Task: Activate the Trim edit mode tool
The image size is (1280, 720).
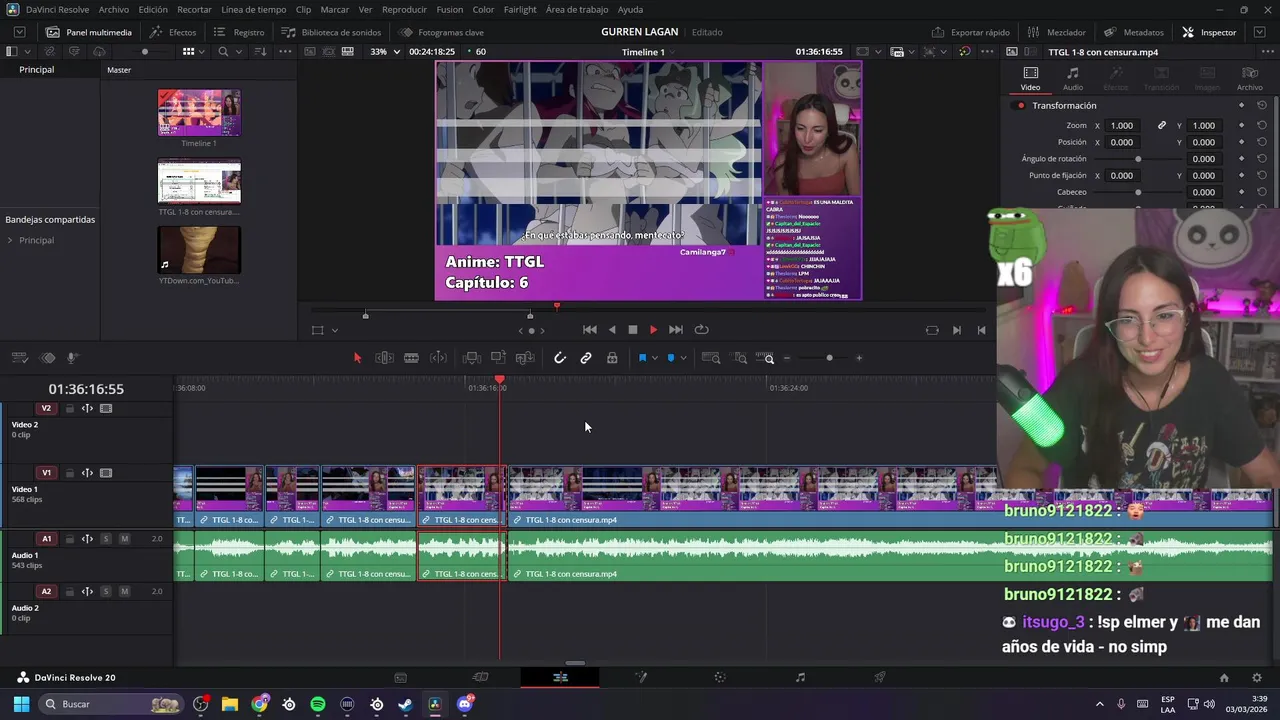Action: pos(384,358)
